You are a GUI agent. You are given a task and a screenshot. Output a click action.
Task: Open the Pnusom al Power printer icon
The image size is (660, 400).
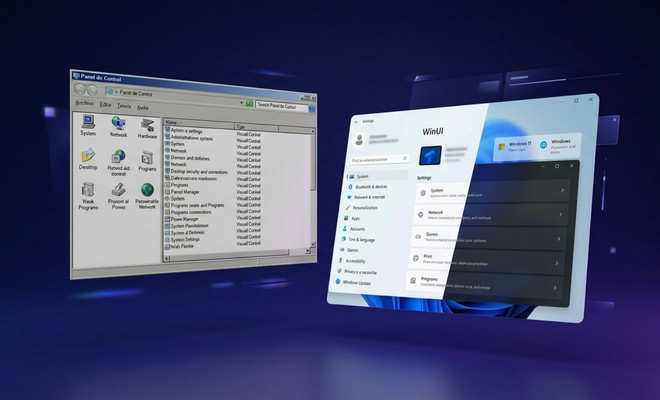(x=118, y=196)
